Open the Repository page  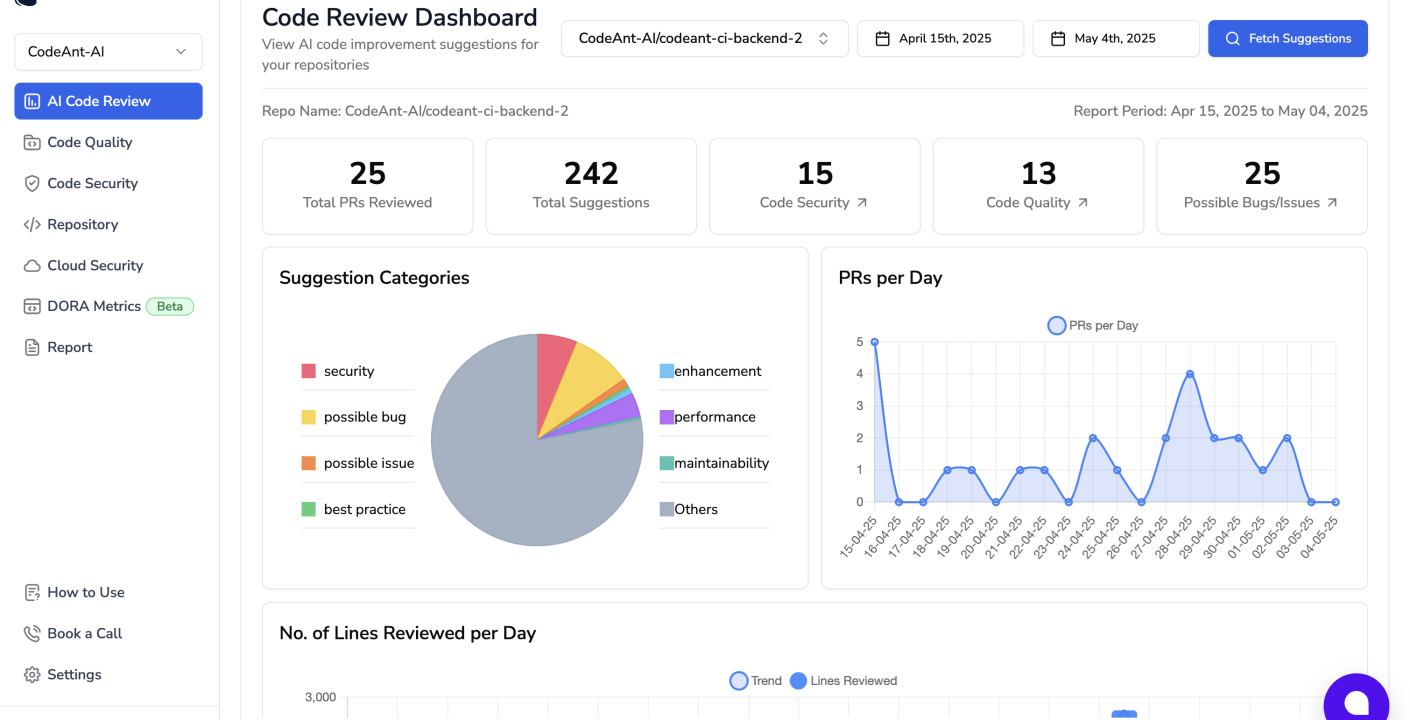tap(108, 224)
